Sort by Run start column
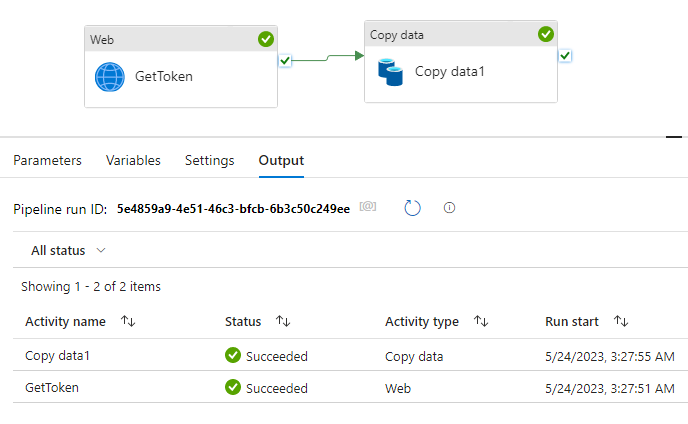This screenshot has width=688, height=424. 621,321
